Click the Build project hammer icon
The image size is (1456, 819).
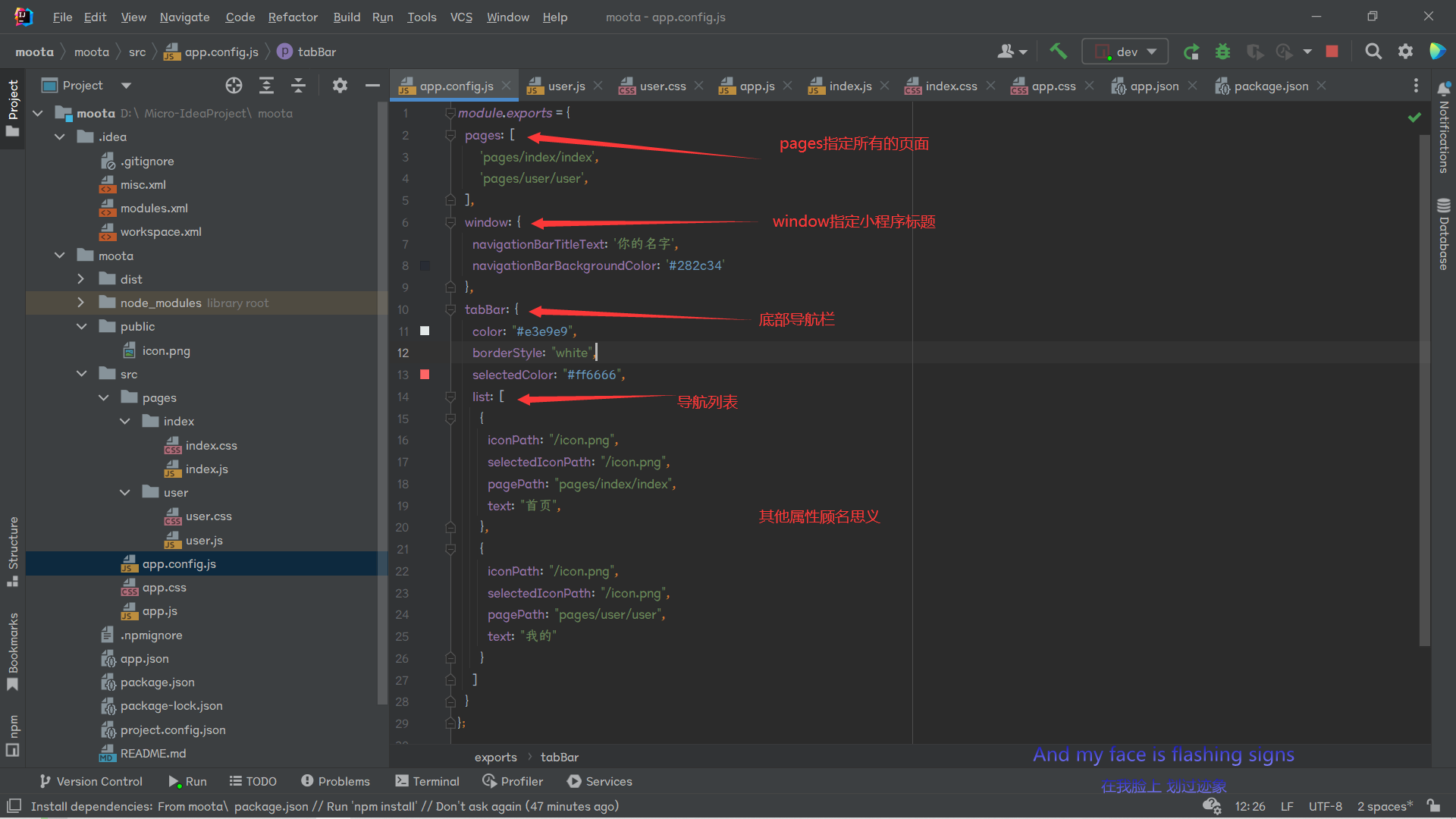1058,52
